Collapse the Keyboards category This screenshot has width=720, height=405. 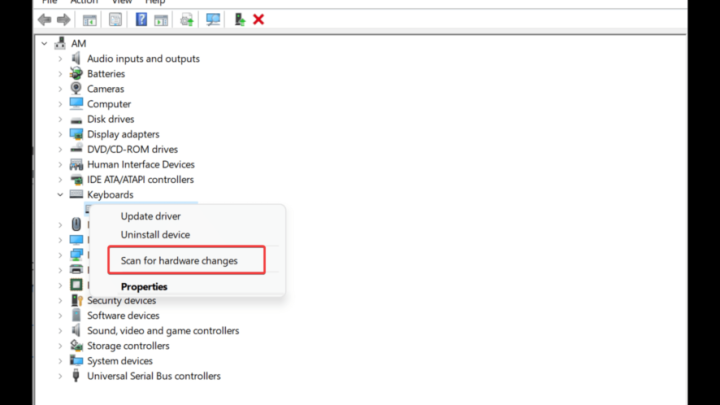click(60, 195)
